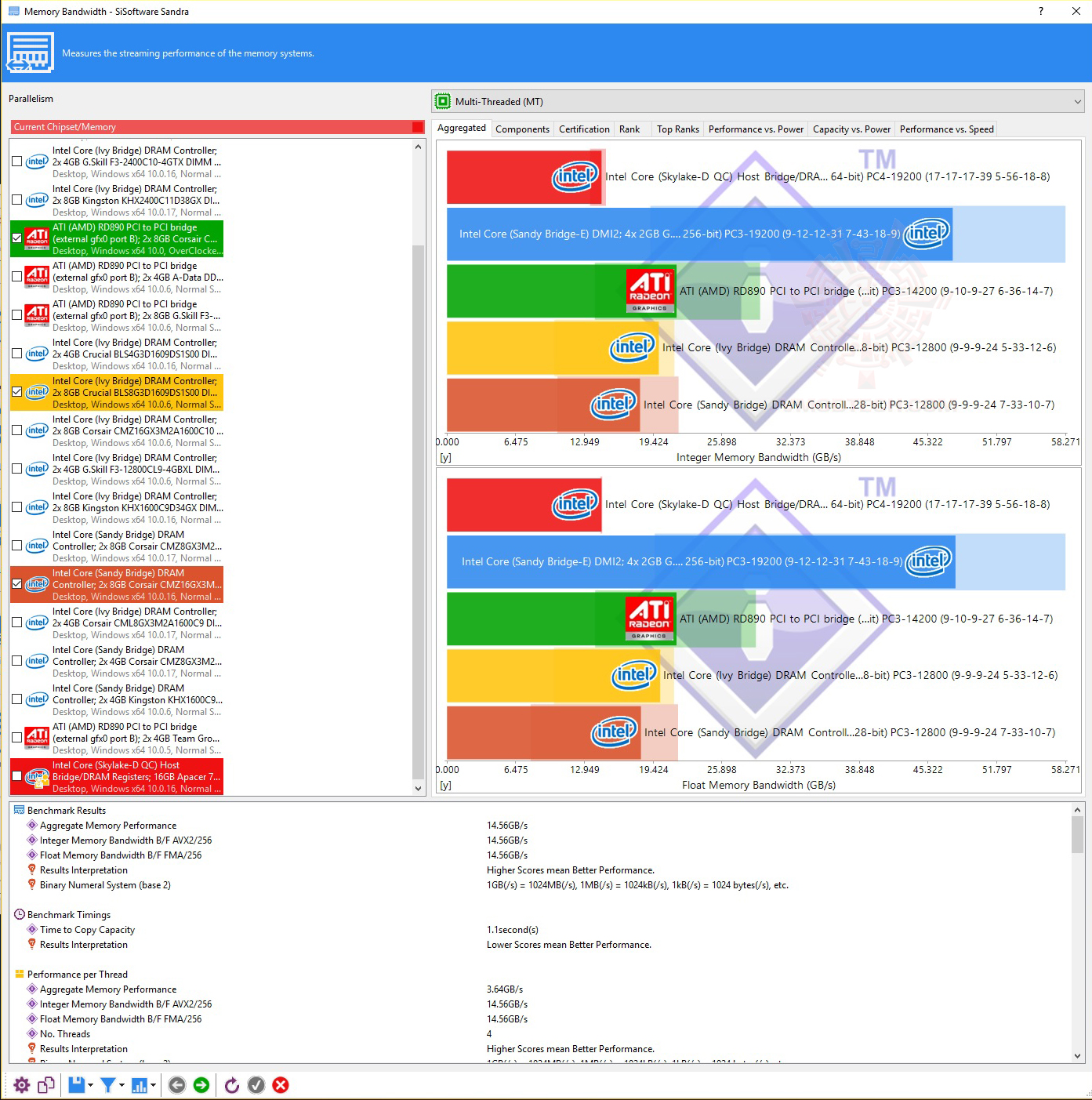Click the Current Chipset/Memory header bar

point(218,127)
